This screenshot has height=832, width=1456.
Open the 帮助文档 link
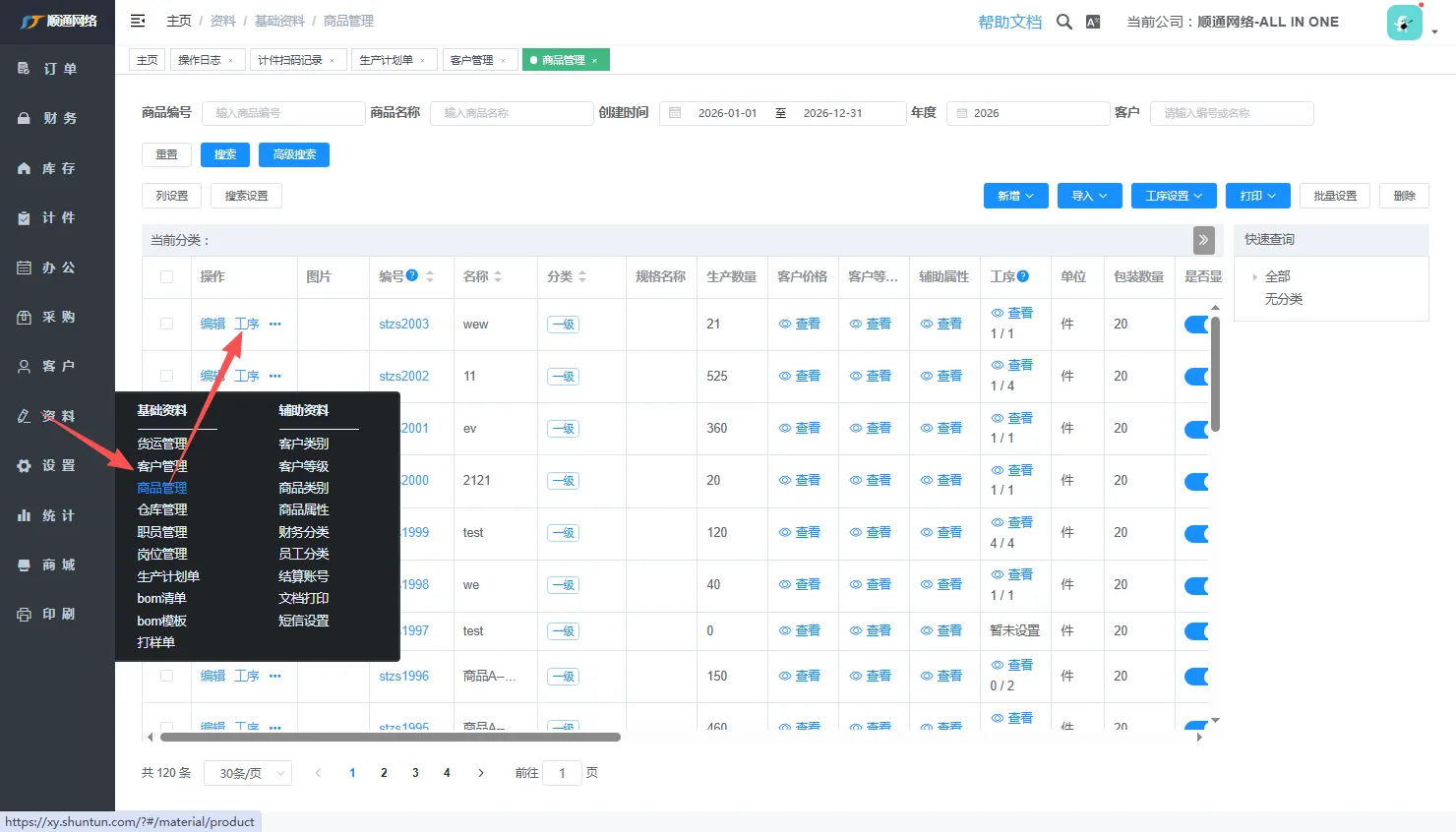[1009, 22]
